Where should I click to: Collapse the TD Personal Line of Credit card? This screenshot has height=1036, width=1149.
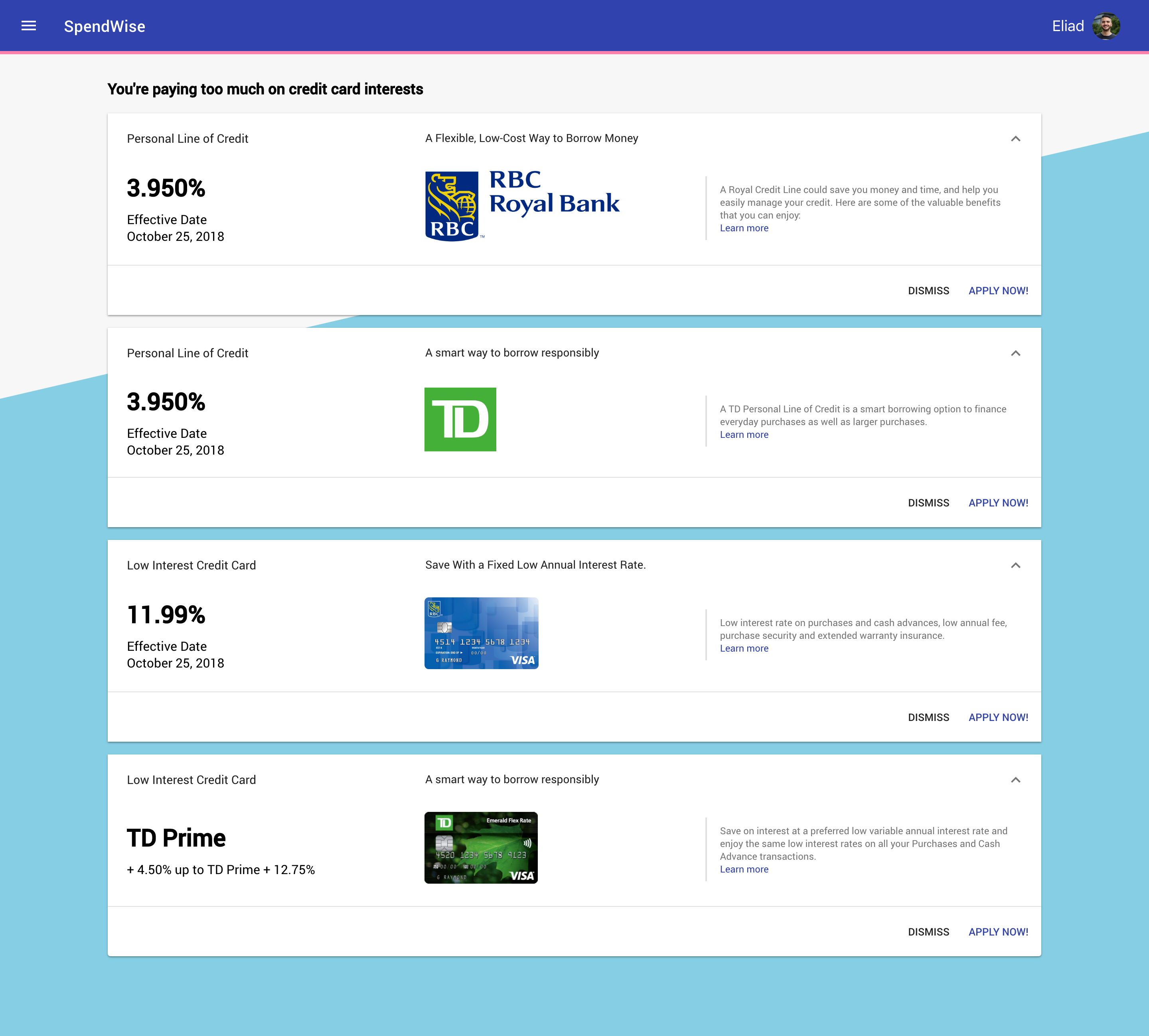(1015, 353)
